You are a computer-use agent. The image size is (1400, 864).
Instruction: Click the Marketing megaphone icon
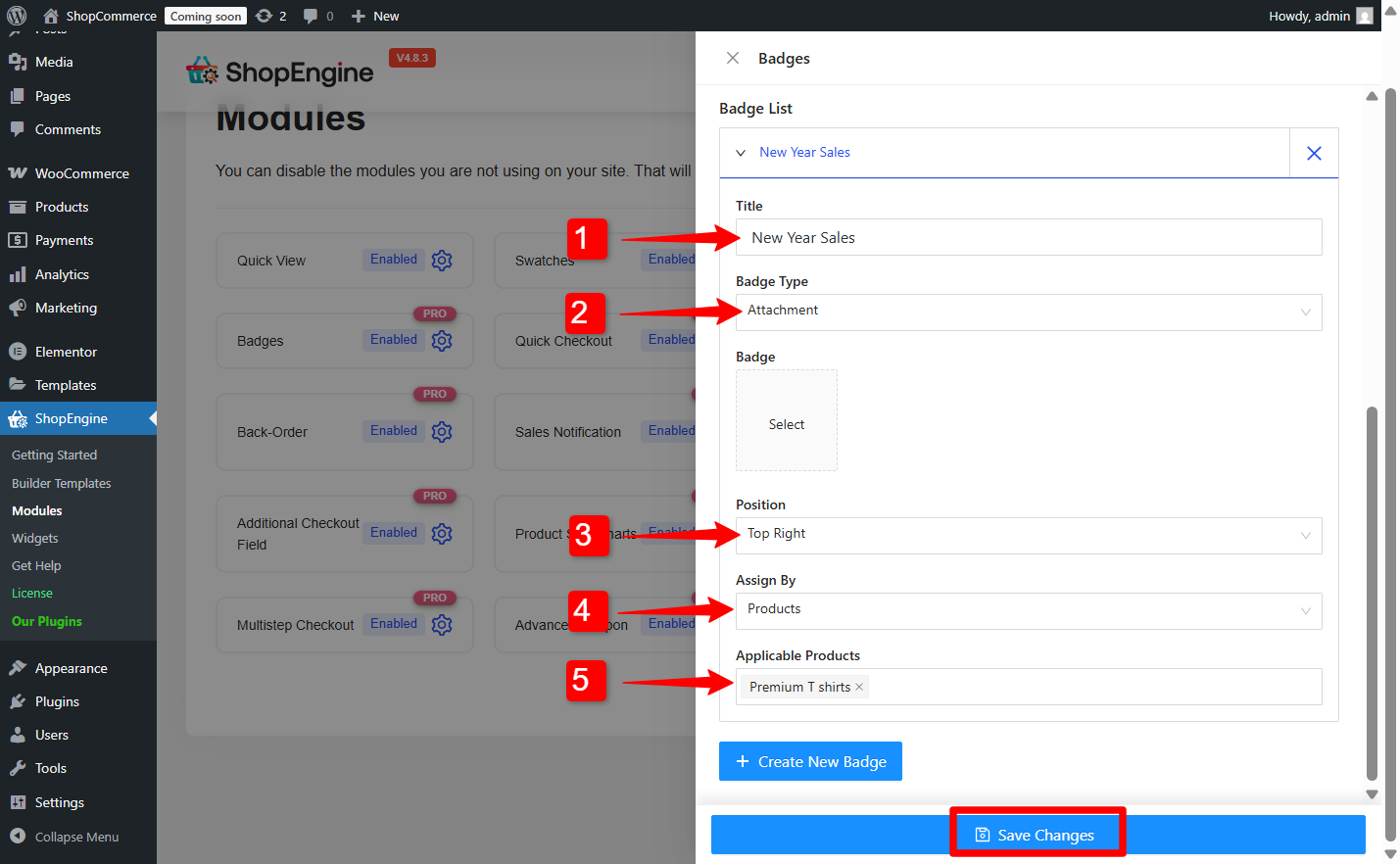tap(18, 308)
